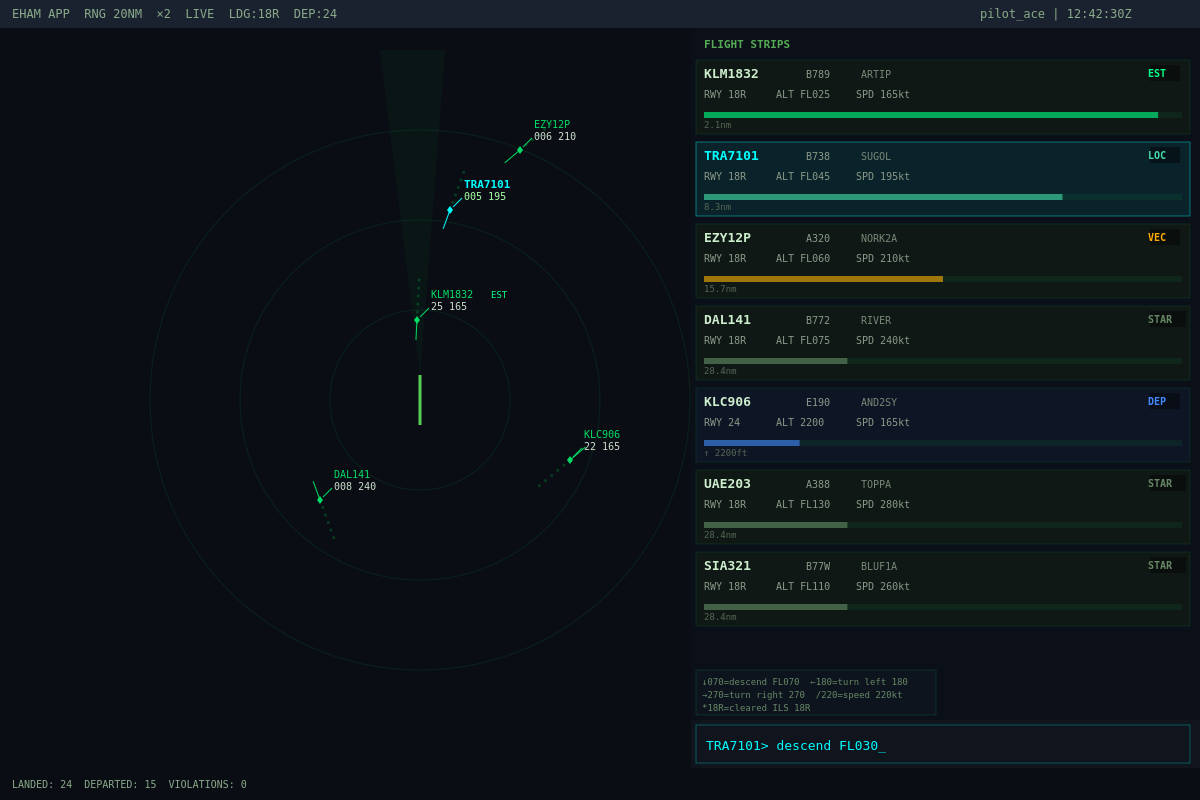This screenshot has width=1200, height=800.
Task: Click the STAR status badge on UAE203
Action: [1165, 483]
